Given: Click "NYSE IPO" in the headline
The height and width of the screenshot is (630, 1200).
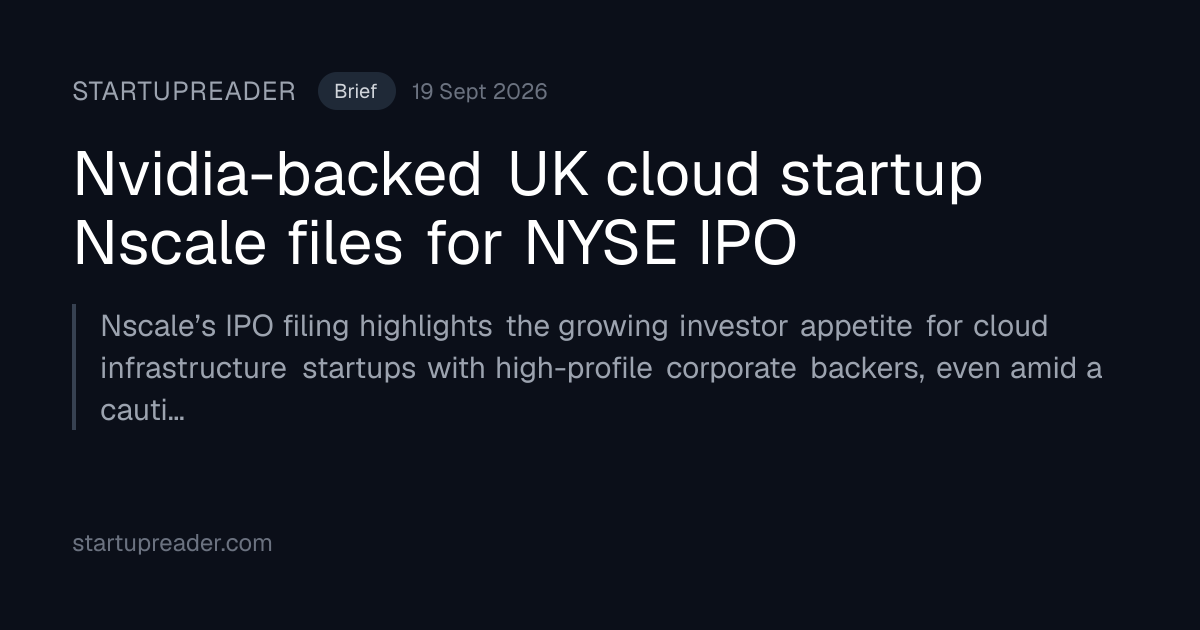Looking at the screenshot, I should (x=661, y=243).
